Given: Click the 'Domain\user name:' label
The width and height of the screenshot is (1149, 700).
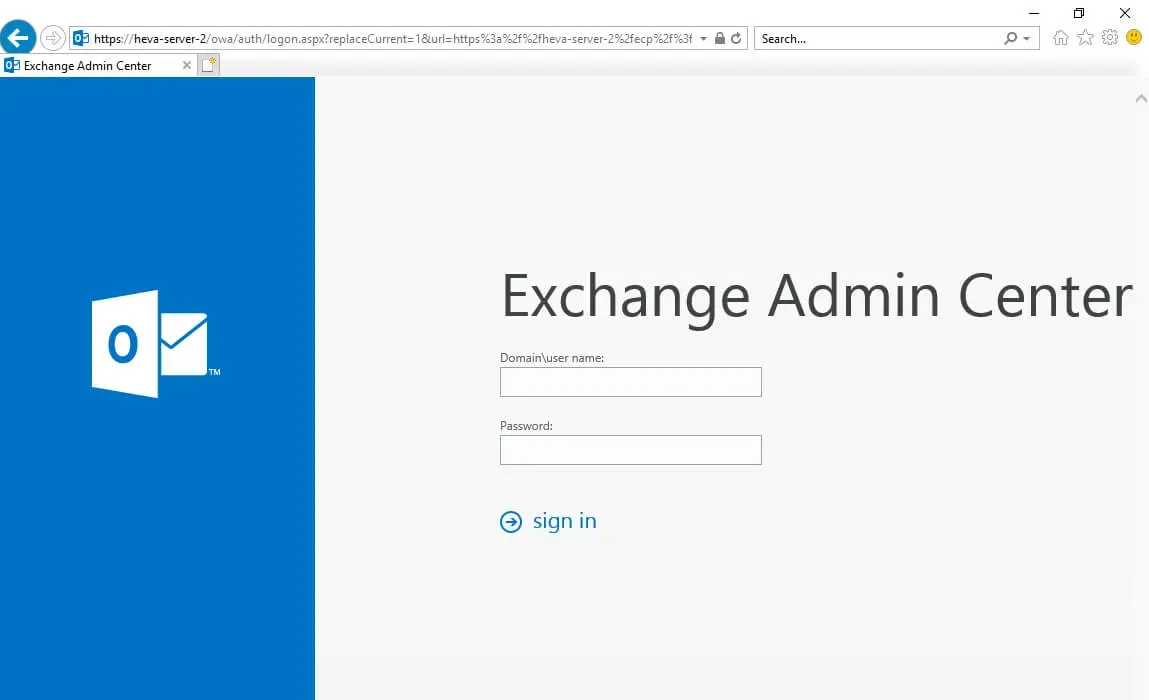Looking at the screenshot, I should [x=552, y=358].
